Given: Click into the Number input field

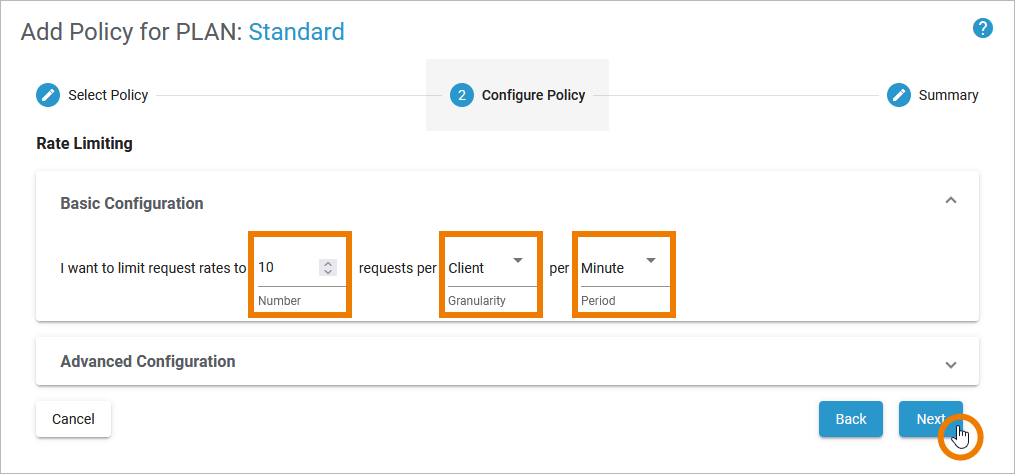Looking at the screenshot, I should 285,267.
